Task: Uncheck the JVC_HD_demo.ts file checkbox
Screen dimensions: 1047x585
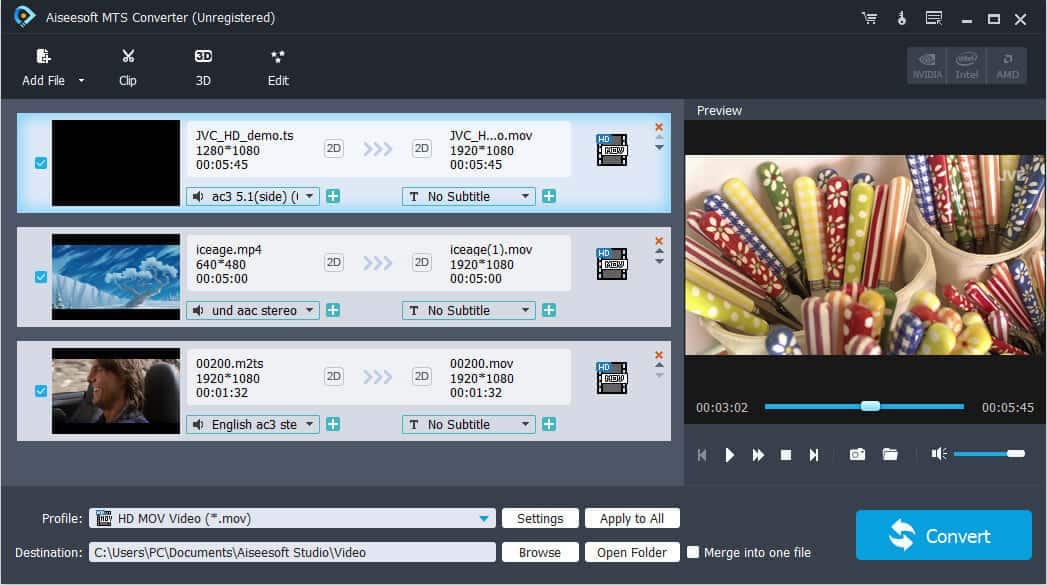Action: (x=41, y=163)
